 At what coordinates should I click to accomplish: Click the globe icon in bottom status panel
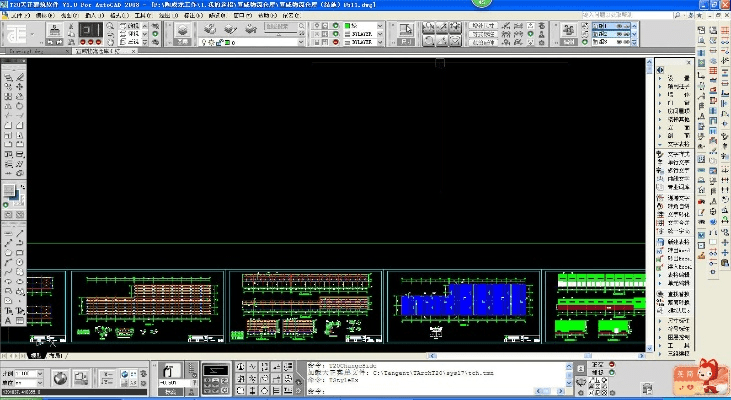click(x=61, y=378)
